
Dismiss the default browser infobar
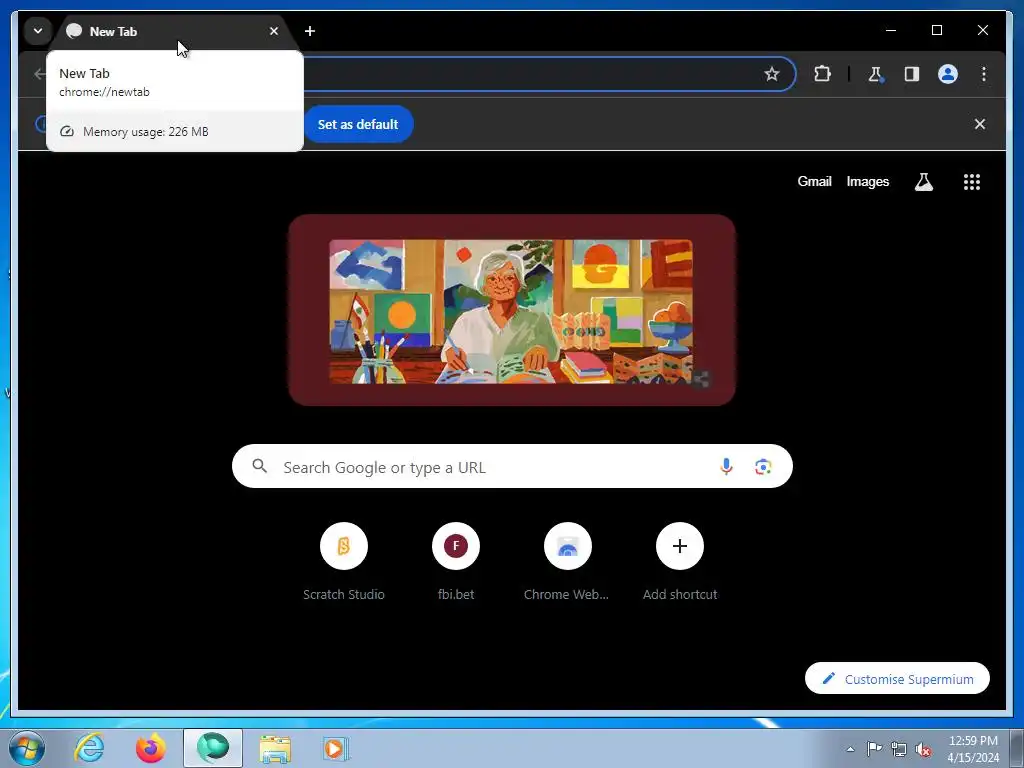pos(980,124)
